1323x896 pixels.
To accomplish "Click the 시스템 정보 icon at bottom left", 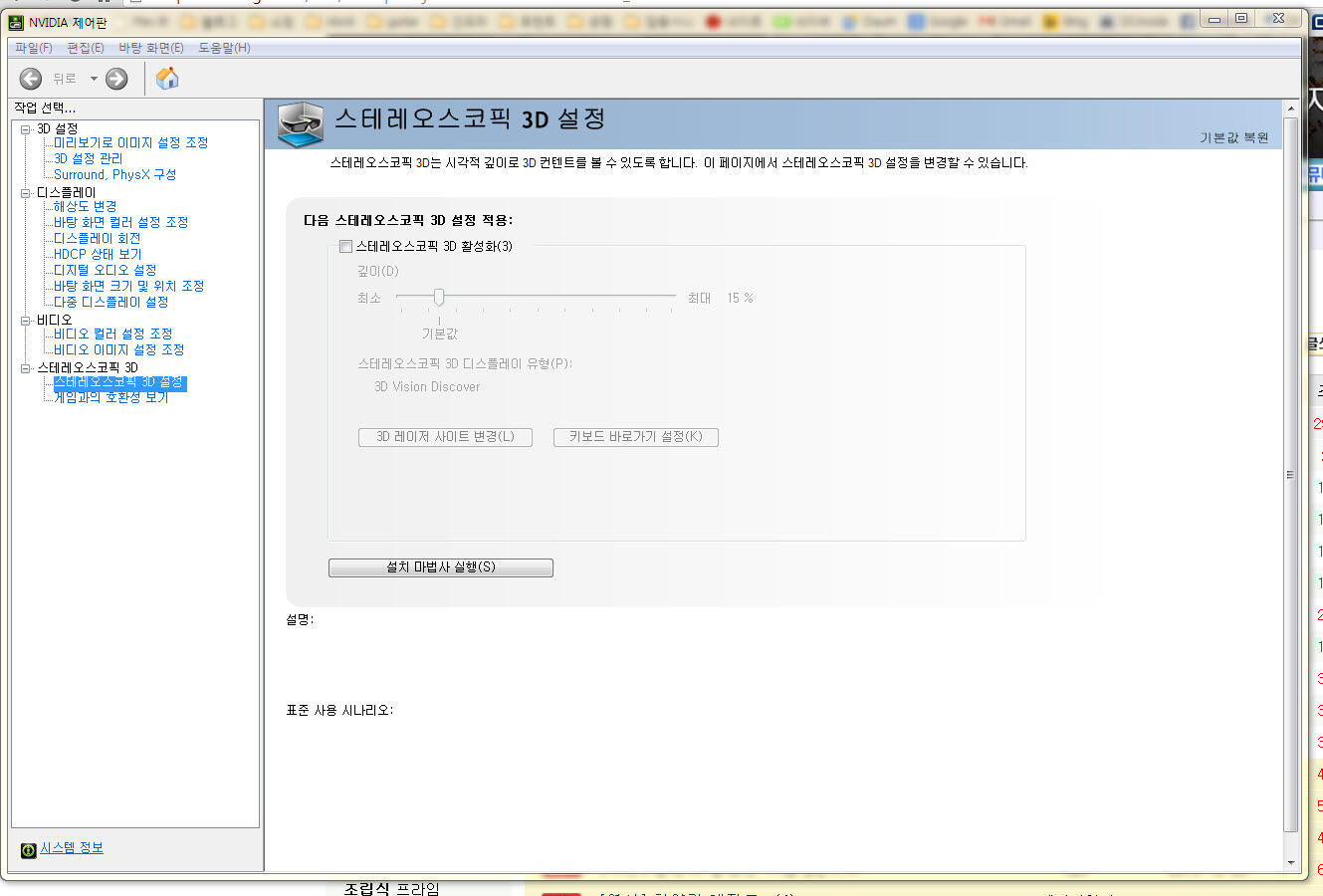I will 28,849.
